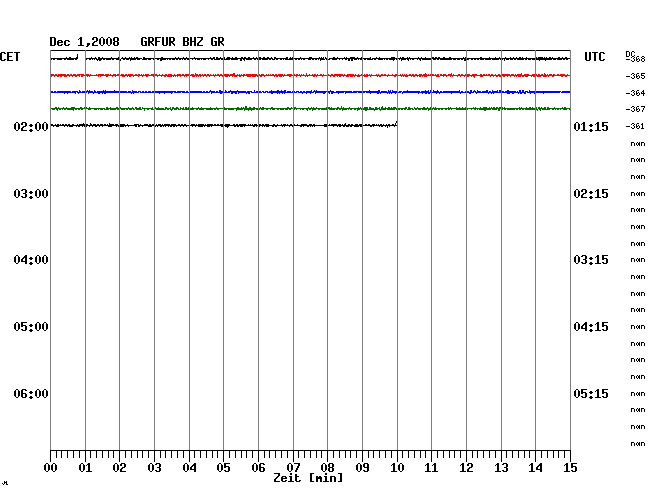650x494 pixels.
Task: Click the "nan" value beside 04:15
Action: 638,327
